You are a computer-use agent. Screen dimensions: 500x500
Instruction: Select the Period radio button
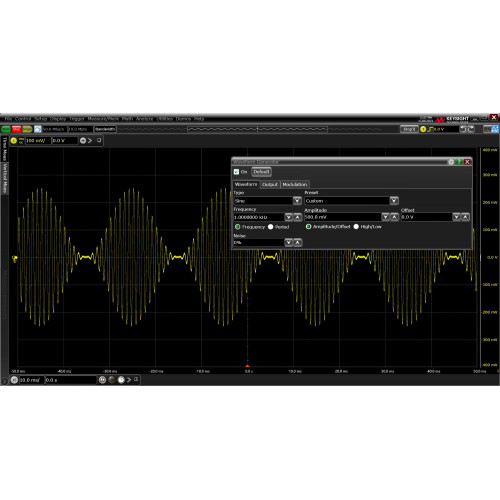(271, 227)
